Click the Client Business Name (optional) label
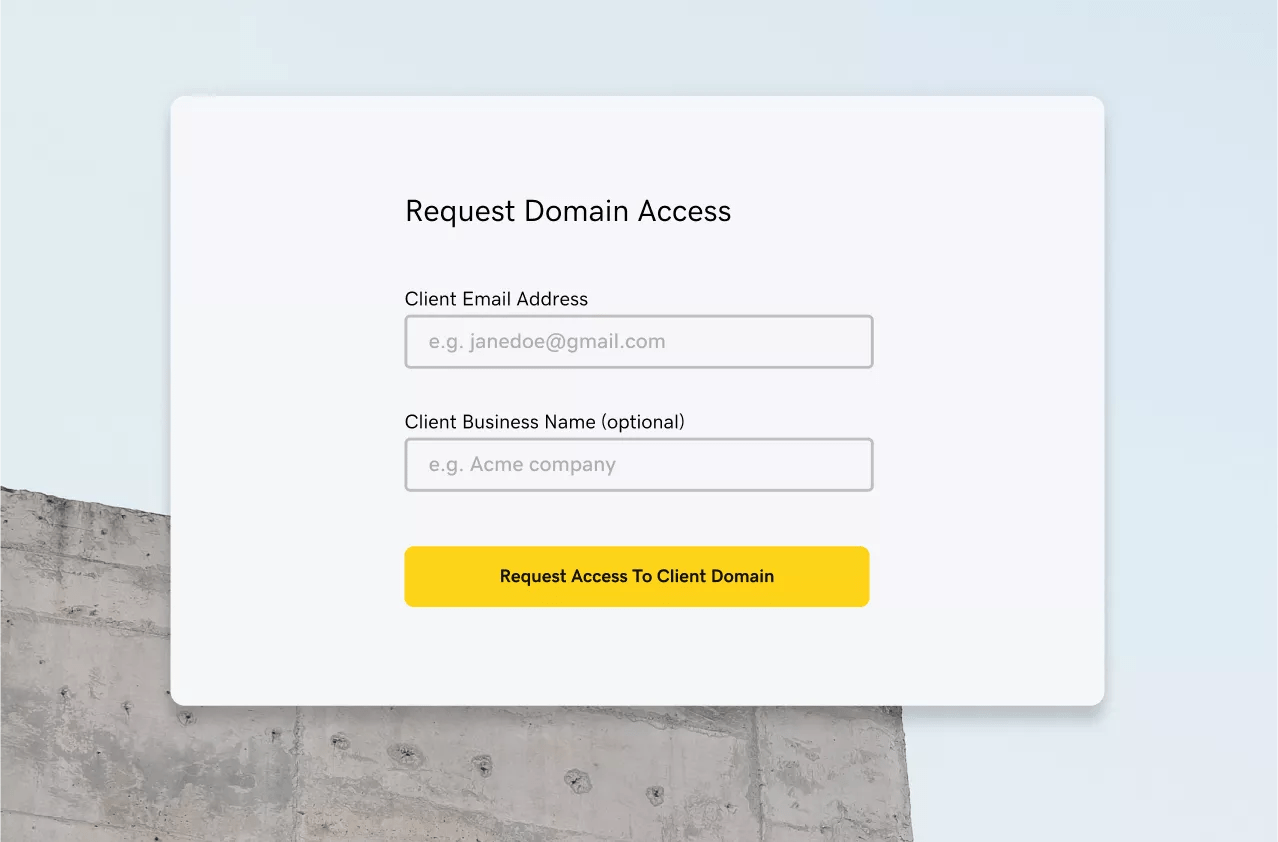The image size is (1278, 842). click(x=544, y=421)
